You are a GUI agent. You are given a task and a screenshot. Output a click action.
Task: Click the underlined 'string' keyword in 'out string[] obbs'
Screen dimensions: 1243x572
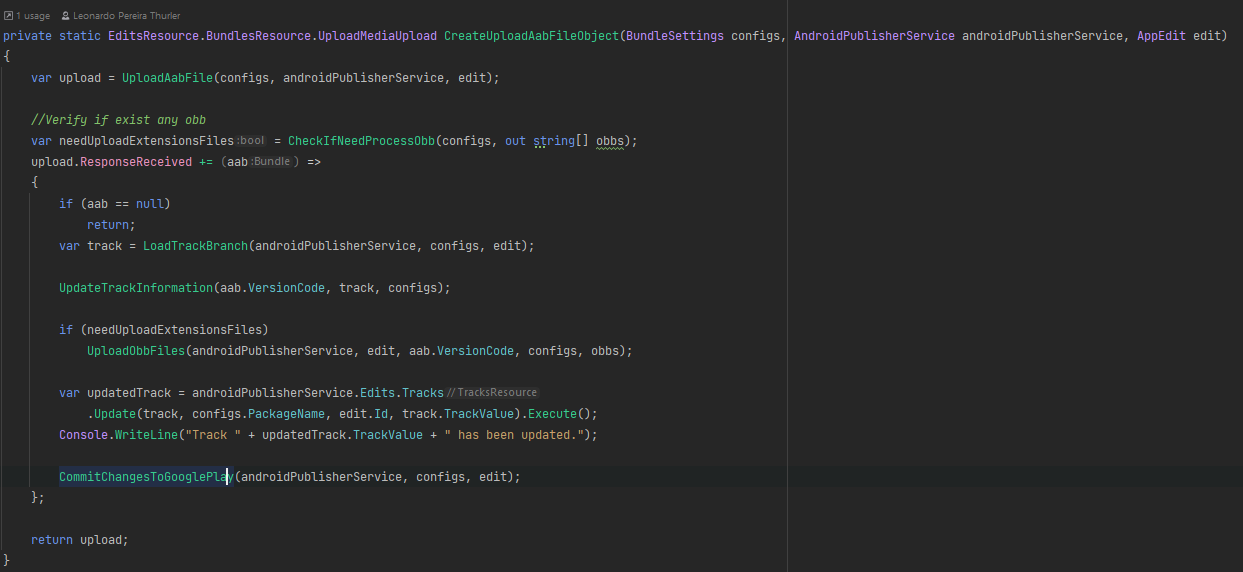pyautogui.click(x=554, y=141)
